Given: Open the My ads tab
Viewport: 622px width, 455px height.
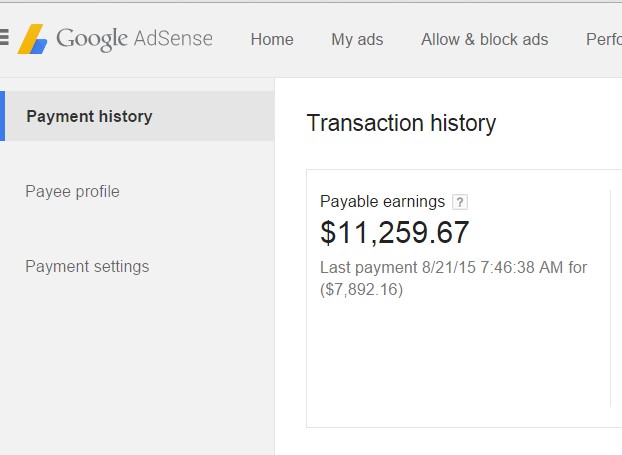Looking at the screenshot, I should [357, 40].
